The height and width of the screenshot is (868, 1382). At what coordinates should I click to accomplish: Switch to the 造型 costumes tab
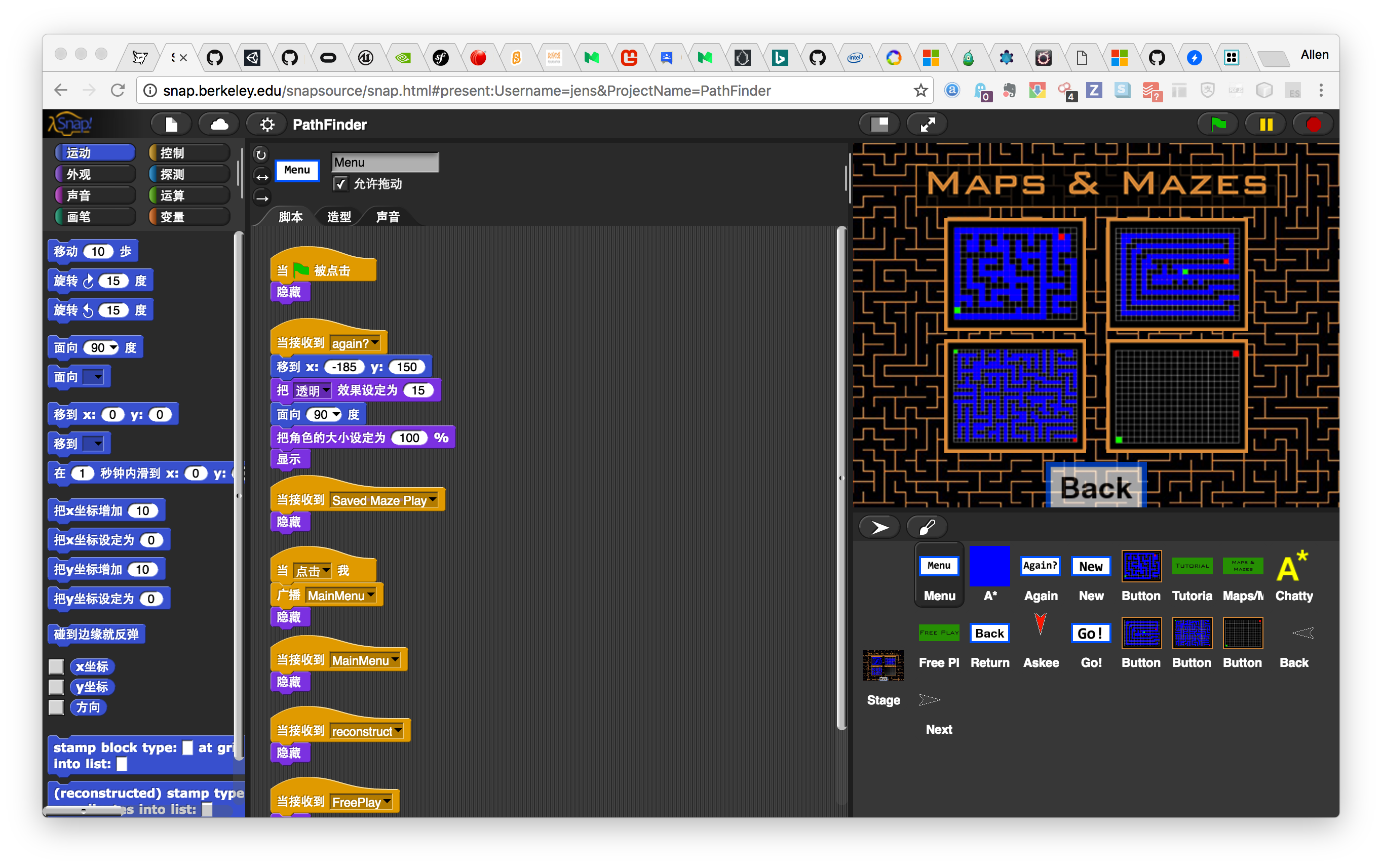click(x=338, y=217)
